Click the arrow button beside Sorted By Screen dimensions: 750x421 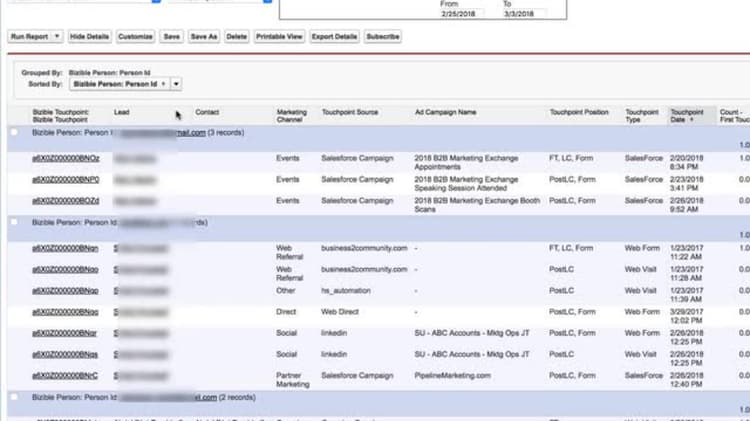click(176, 84)
